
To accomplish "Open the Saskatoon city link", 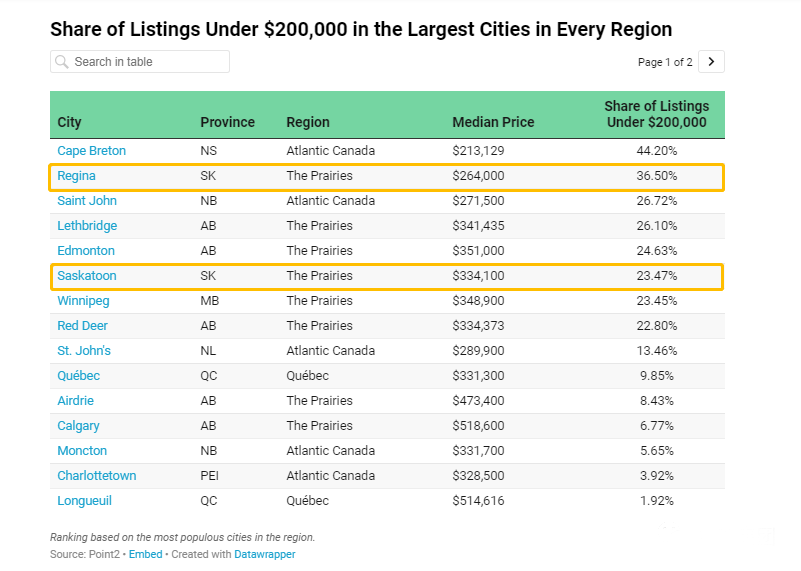I will [87, 276].
